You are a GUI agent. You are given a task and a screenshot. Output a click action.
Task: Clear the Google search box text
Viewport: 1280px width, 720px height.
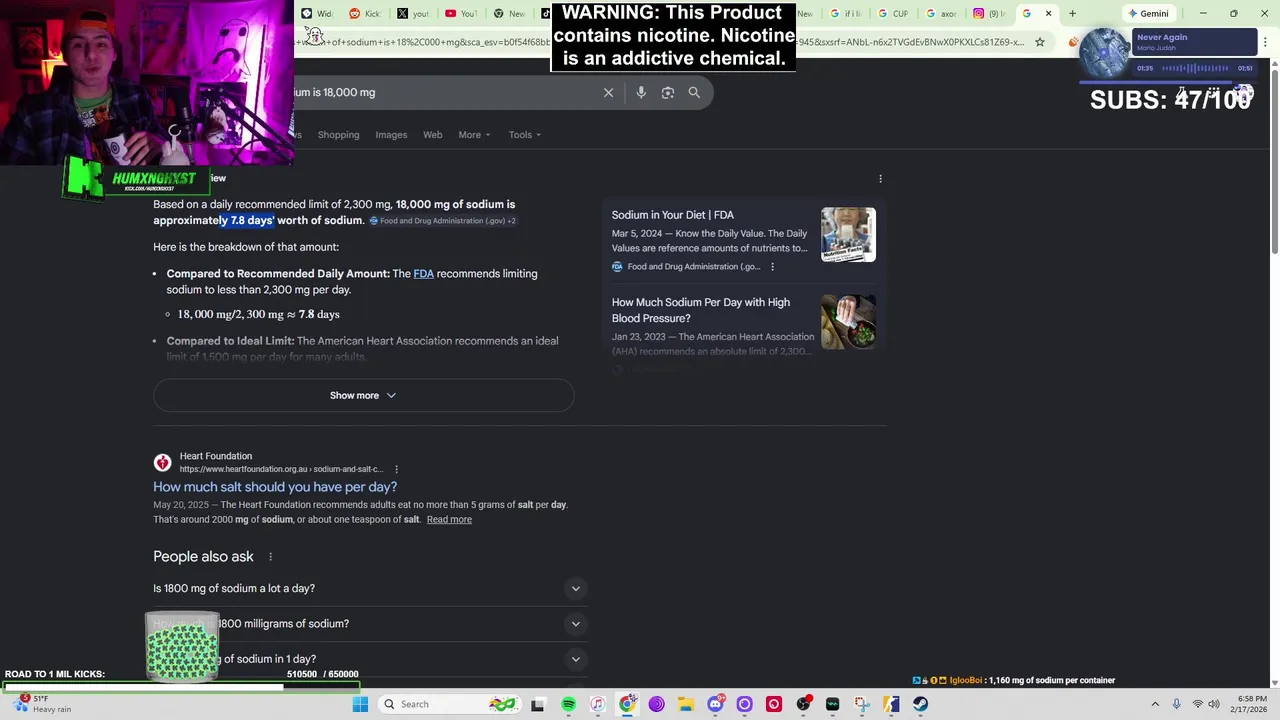coord(608,92)
